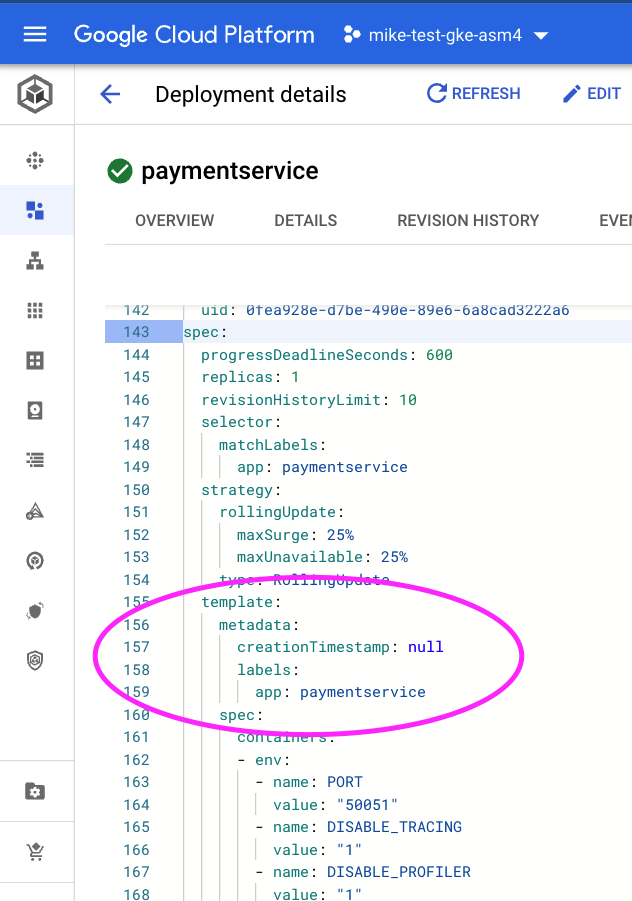Open Object Browser list sidebar icon
This screenshot has height=901, width=632.
coord(35,460)
